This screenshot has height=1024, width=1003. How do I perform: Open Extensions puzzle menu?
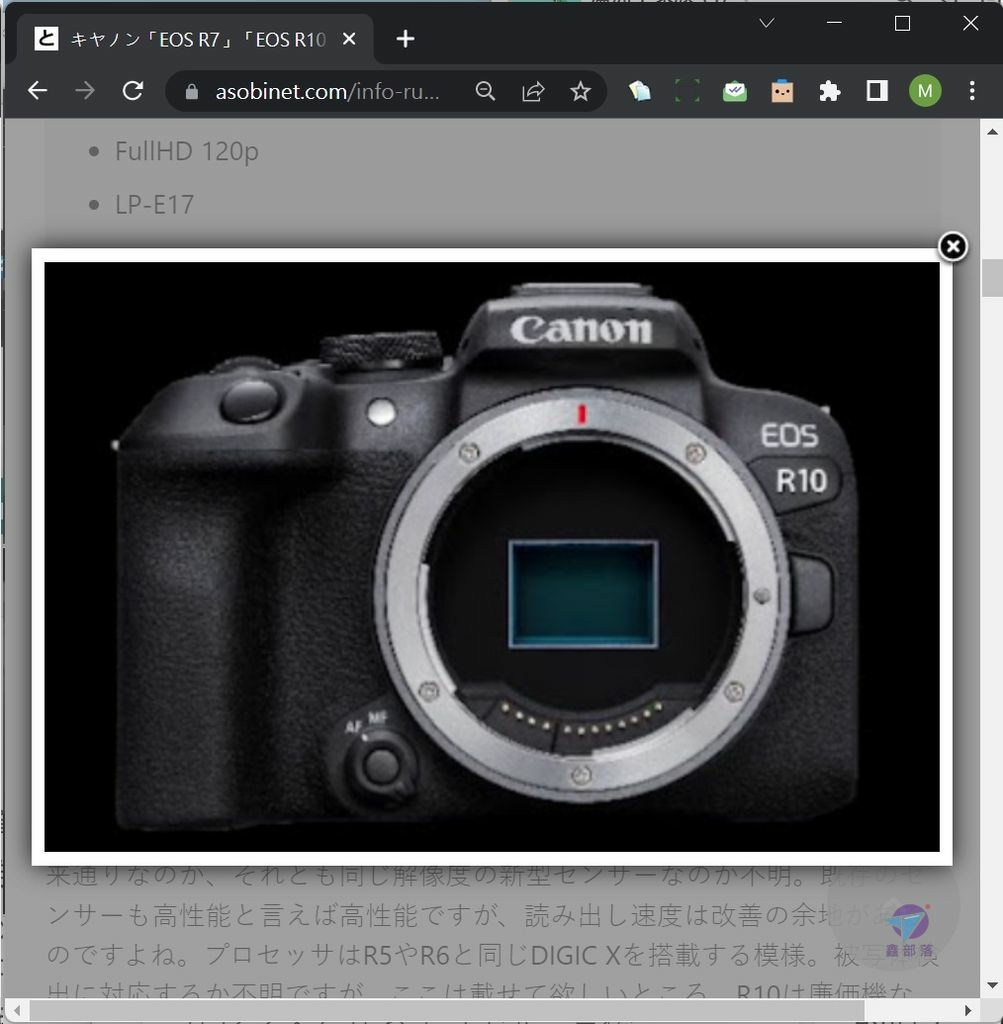(829, 91)
